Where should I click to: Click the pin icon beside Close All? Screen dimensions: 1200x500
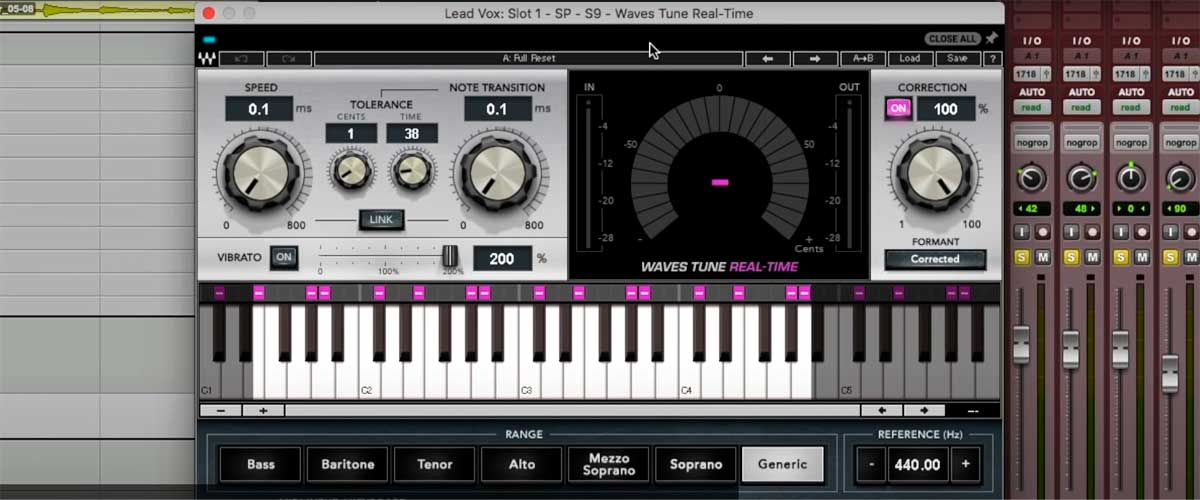991,38
